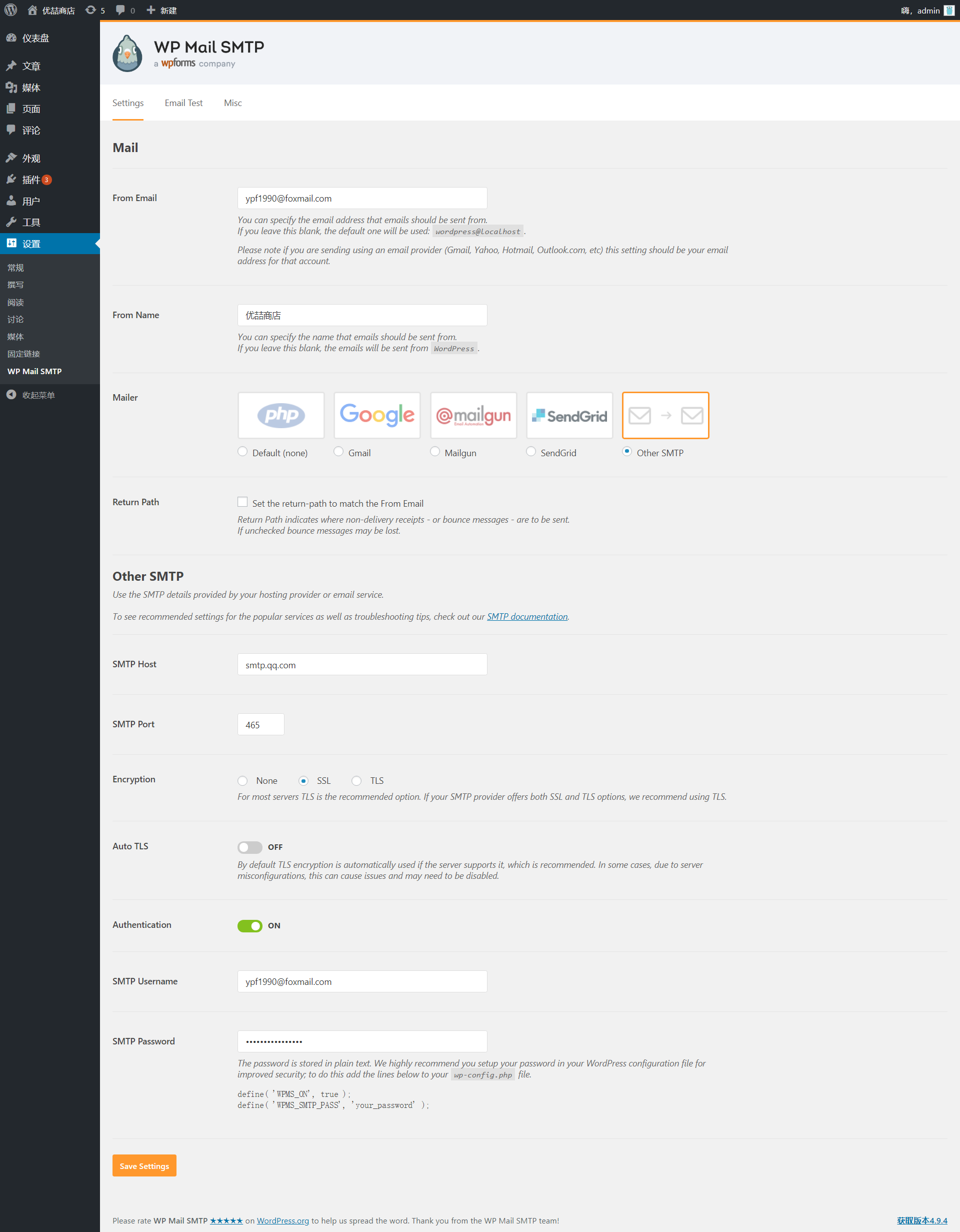
Task: Open the comments bubble icon in admin bar
Action: (120, 10)
